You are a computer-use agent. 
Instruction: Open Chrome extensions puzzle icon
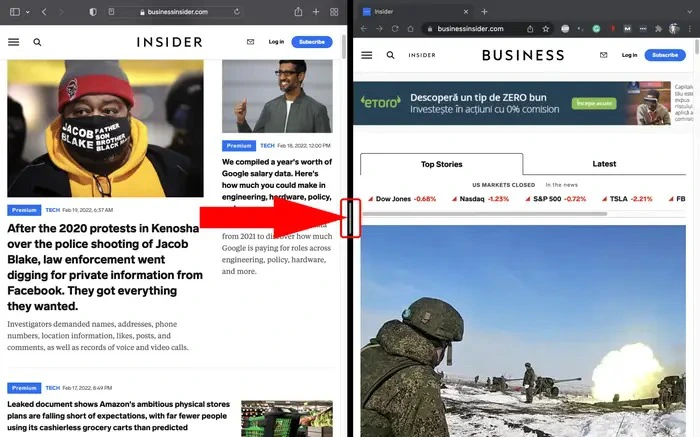658,29
